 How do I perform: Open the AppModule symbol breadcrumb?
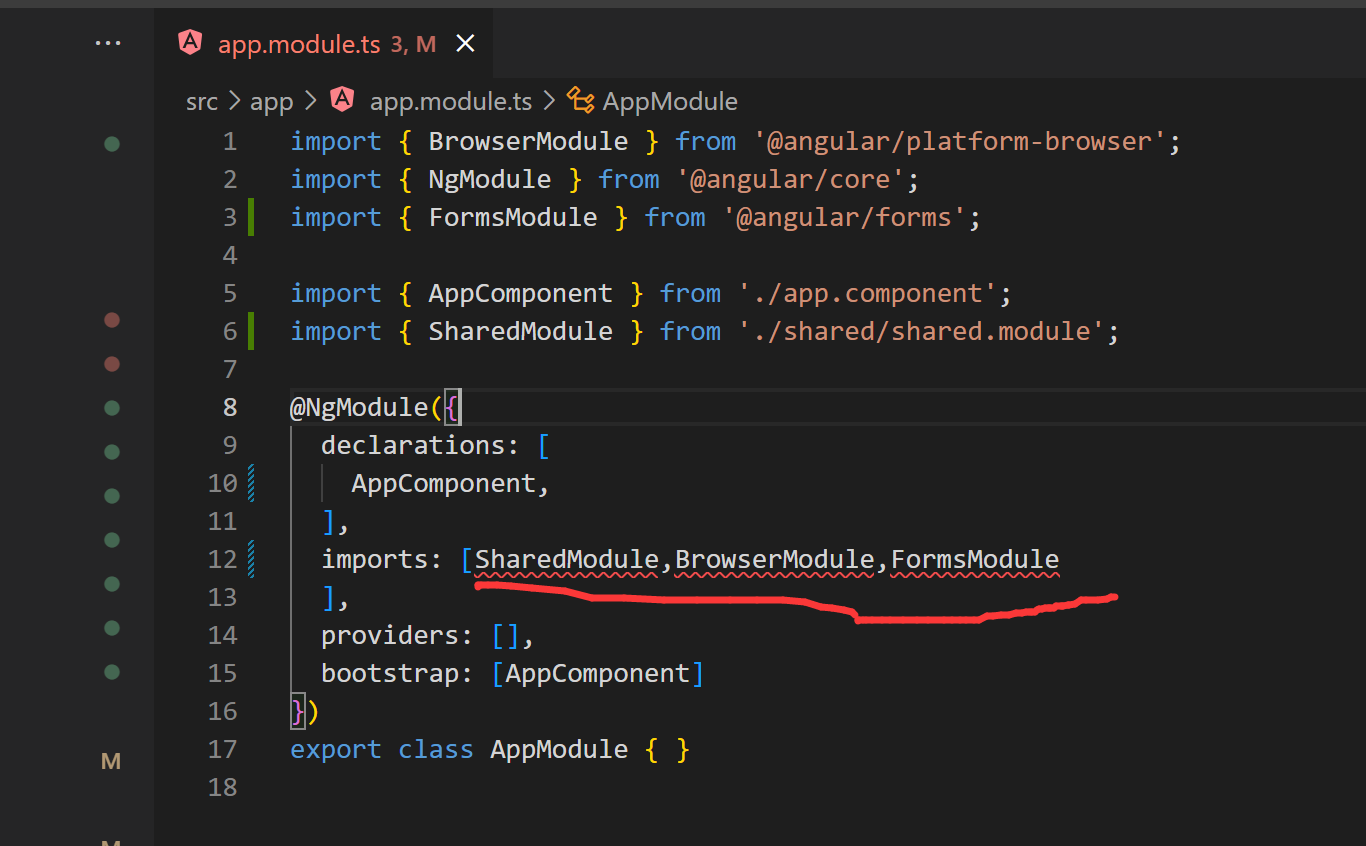pos(670,101)
